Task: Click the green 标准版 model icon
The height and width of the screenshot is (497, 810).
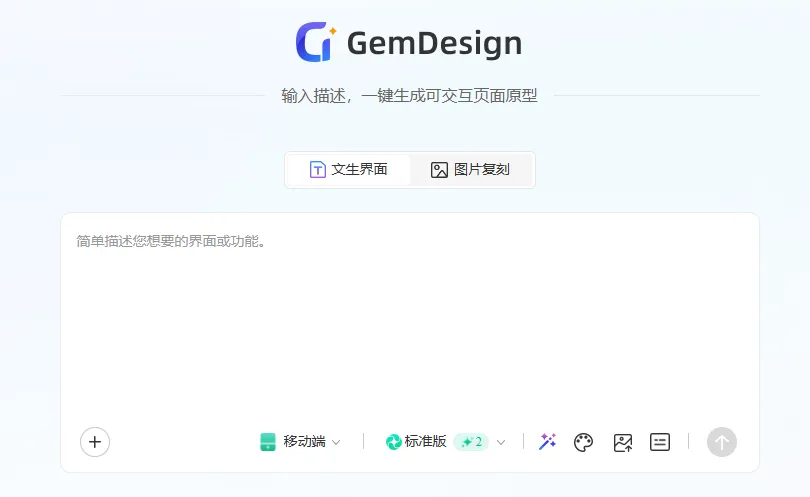Action: pyautogui.click(x=394, y=442)
